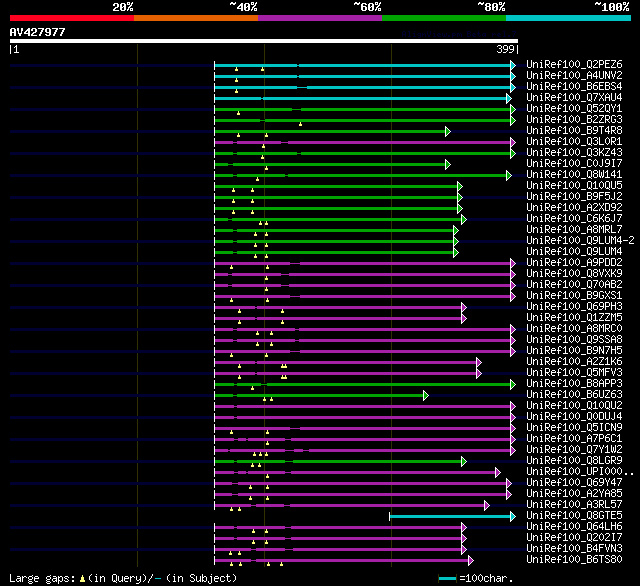The height and width of the screenshot is (586, 640).
Task: Open the UniRef100_Q2PEZ6 hit label
Action: pyautogui.click(x=574, y=64)
